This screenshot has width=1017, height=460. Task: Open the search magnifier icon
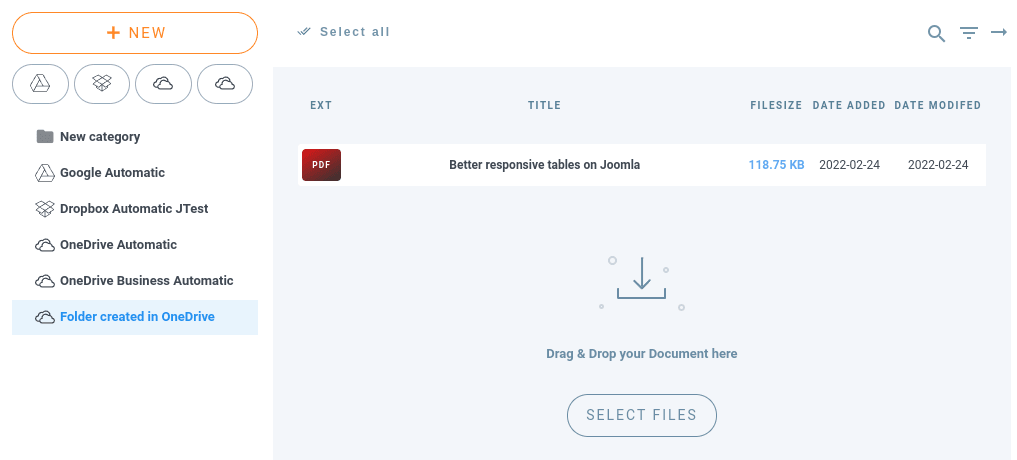click(x=936, y=33)
